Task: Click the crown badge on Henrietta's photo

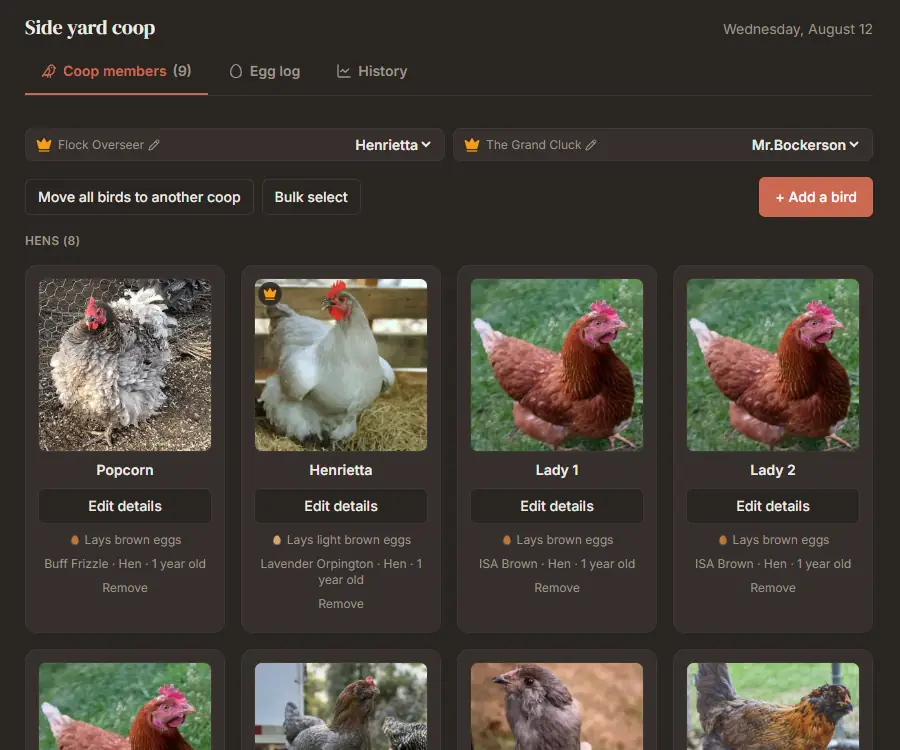Action: pyautogui.click(x=270, y=294)
